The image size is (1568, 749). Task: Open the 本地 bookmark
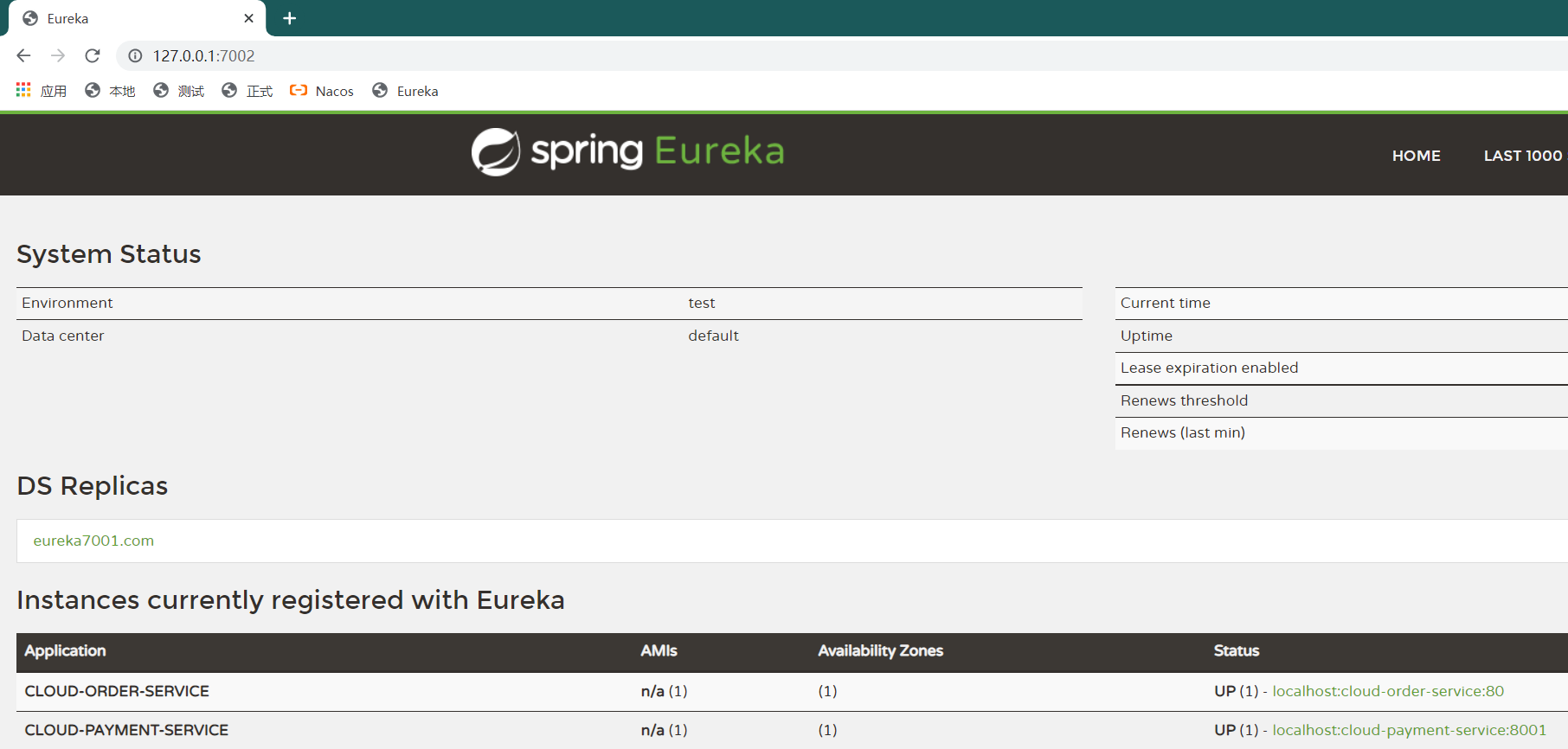tap(110, 91)
